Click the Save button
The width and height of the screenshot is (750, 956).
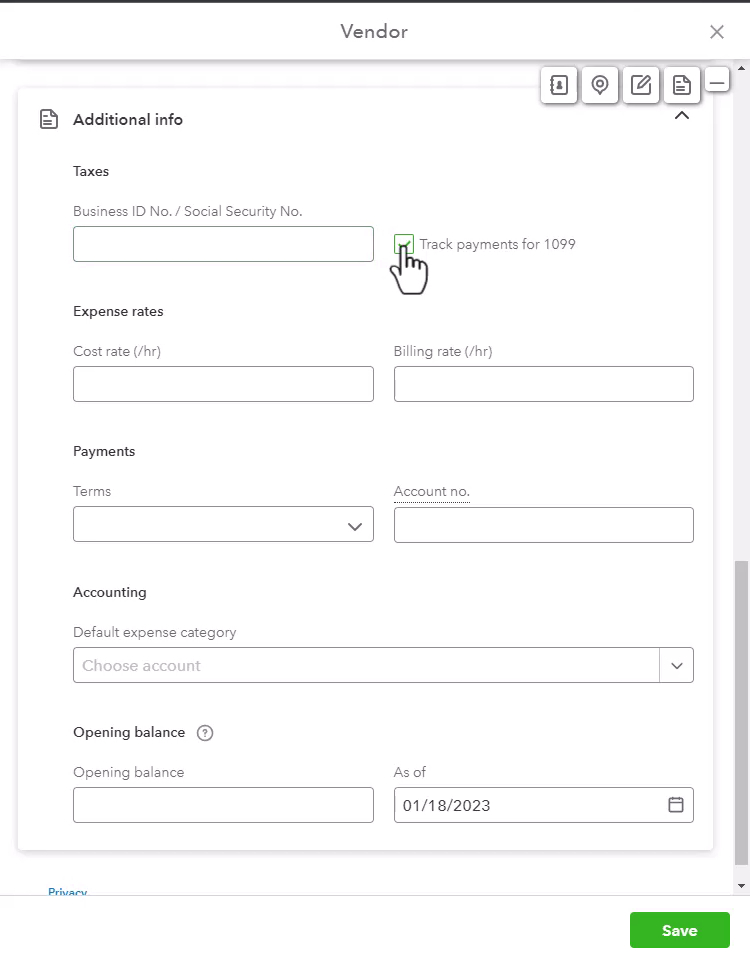680,930
